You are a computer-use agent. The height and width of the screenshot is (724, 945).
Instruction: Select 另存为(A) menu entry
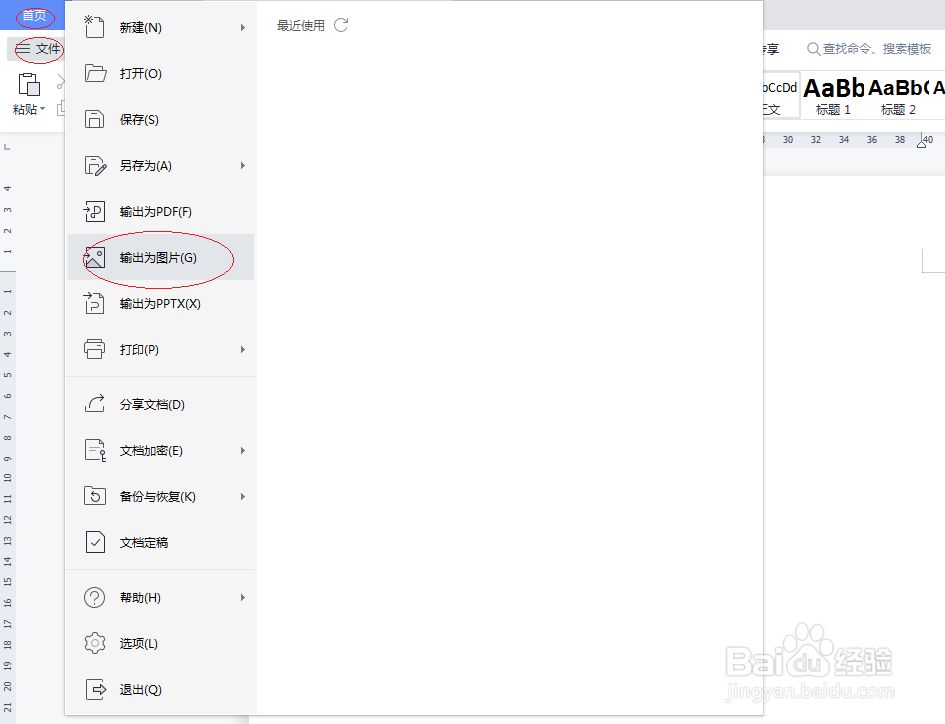[161, 165]
